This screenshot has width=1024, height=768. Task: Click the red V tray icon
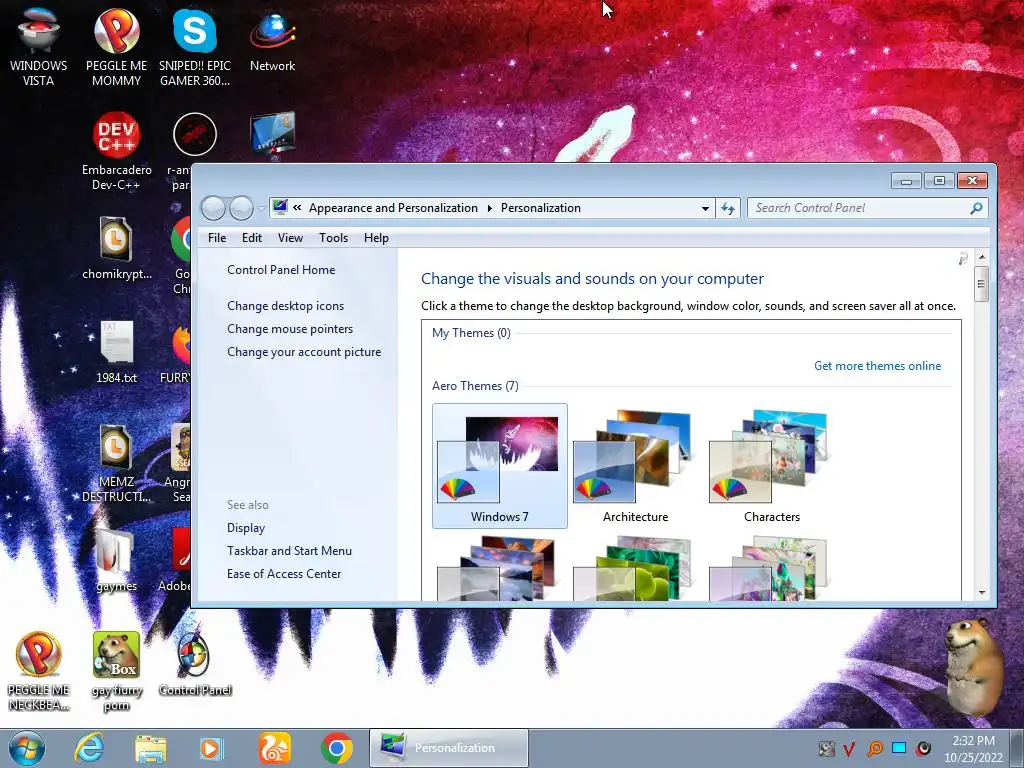(849, 748)
